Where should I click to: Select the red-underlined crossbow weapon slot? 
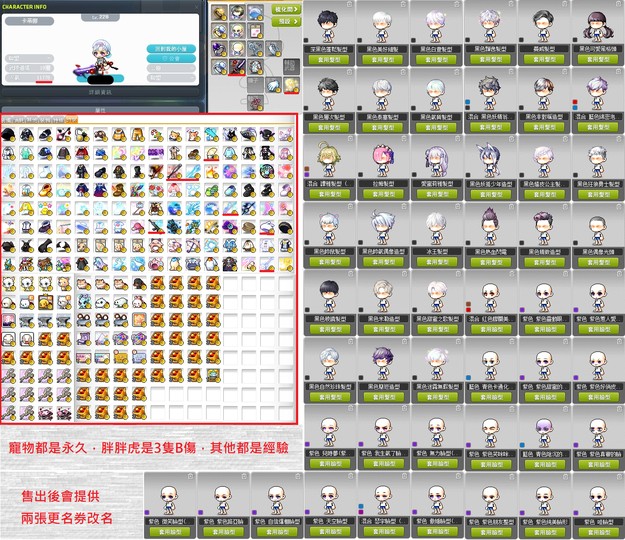237,67
